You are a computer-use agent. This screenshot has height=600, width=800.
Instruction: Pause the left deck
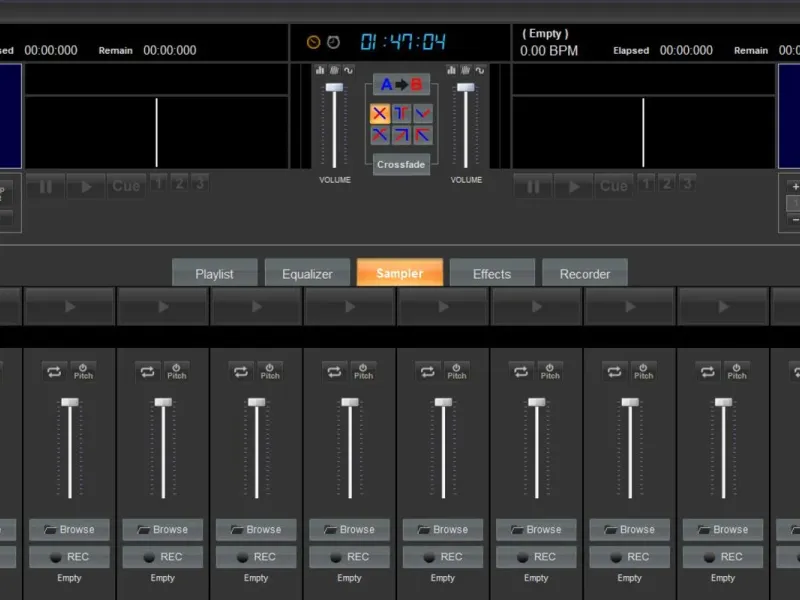[46, 187]
